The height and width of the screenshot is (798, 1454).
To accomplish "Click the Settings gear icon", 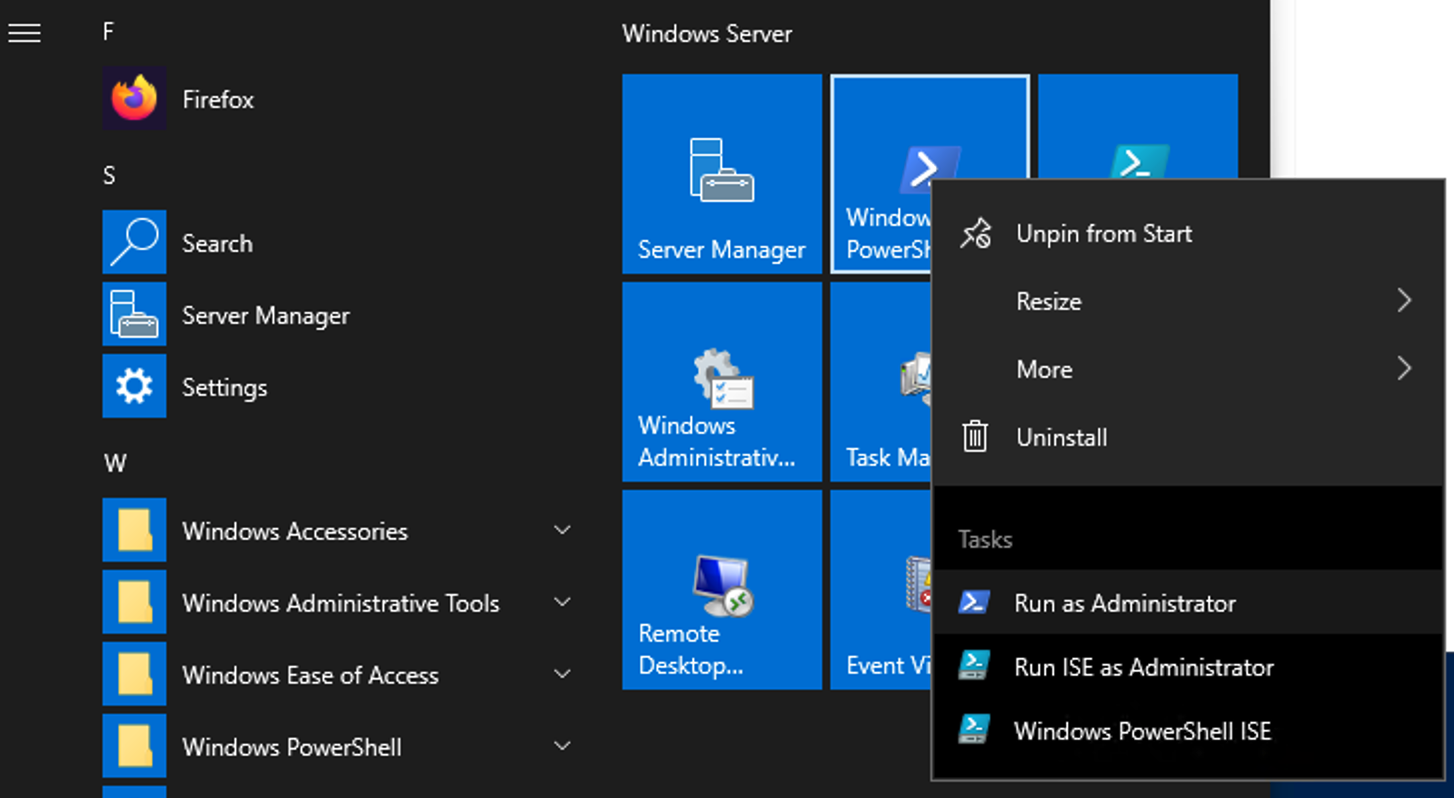I will [x=134, y=387].
